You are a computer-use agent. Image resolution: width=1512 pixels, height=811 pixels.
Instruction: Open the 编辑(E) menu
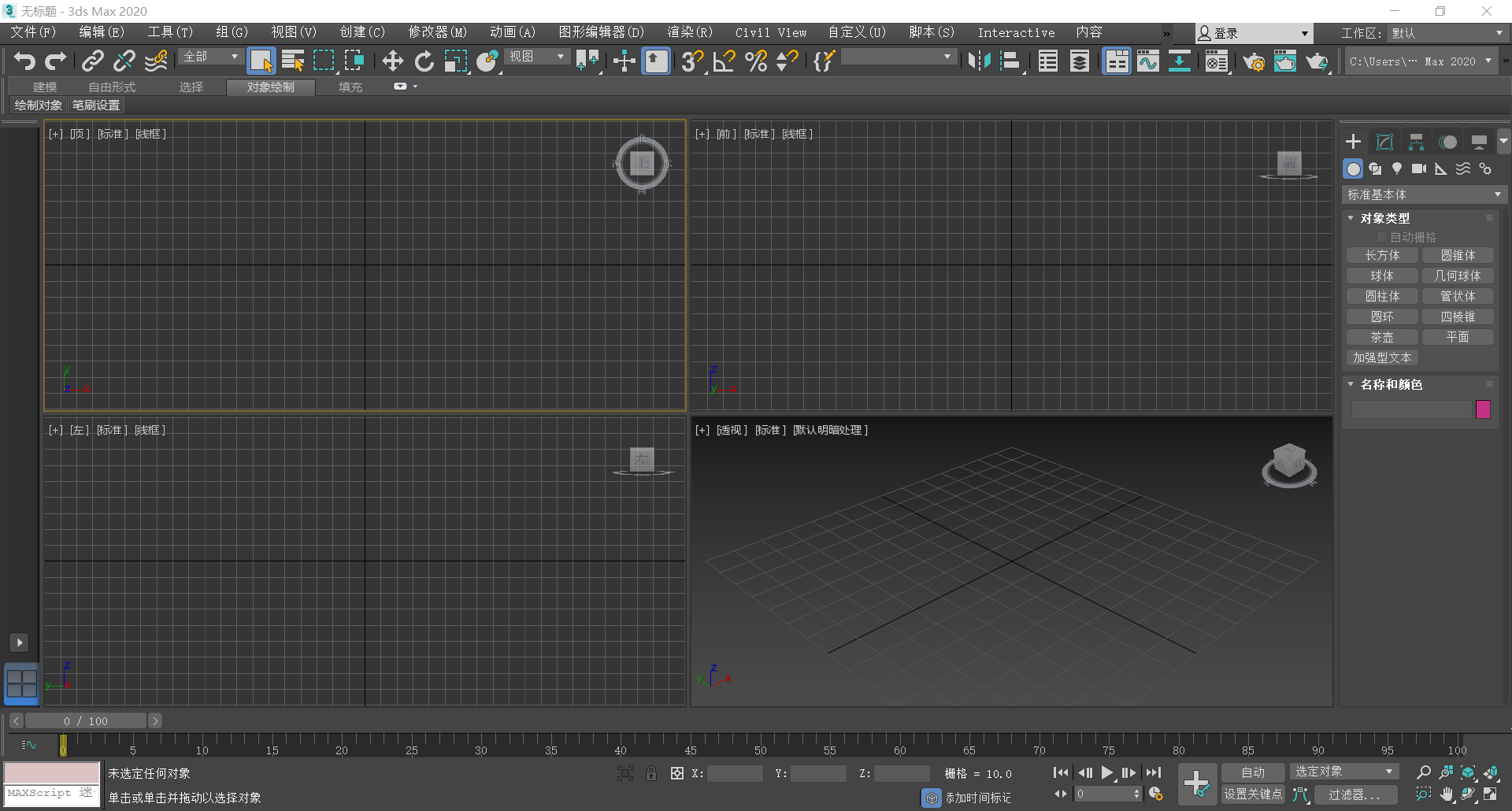(102, 32)
